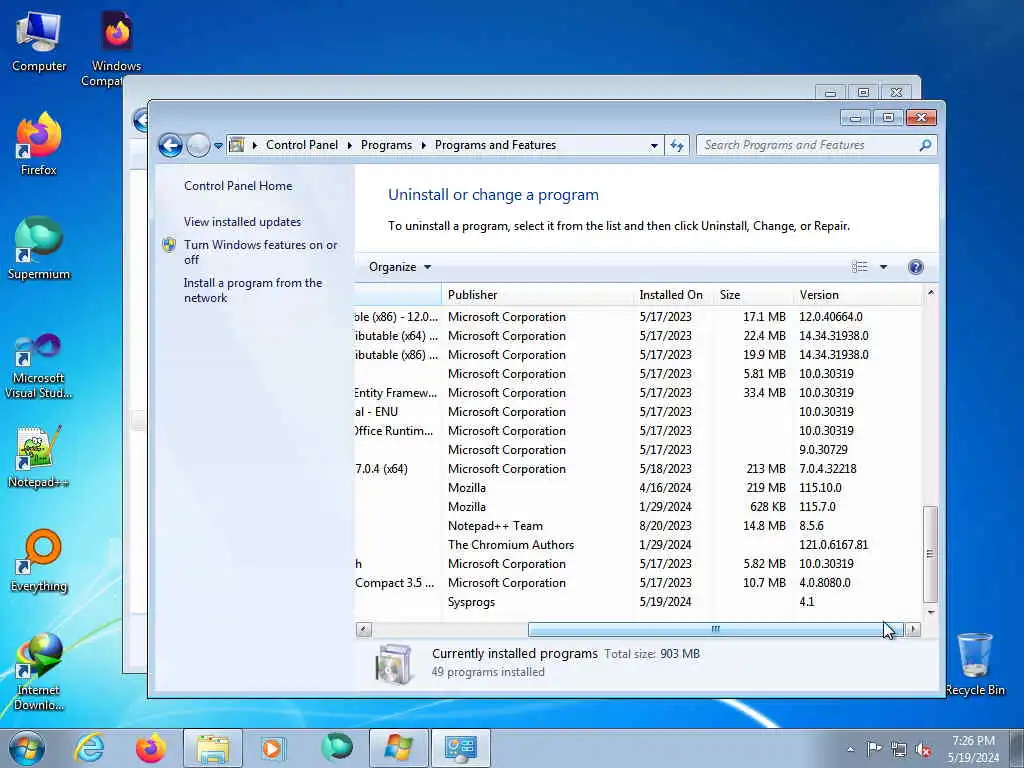Screen dimensions: 1024x768
Task: Select the Mozilla row sized 628 KB
Action: pyautogui.click(x=639, y=507)
